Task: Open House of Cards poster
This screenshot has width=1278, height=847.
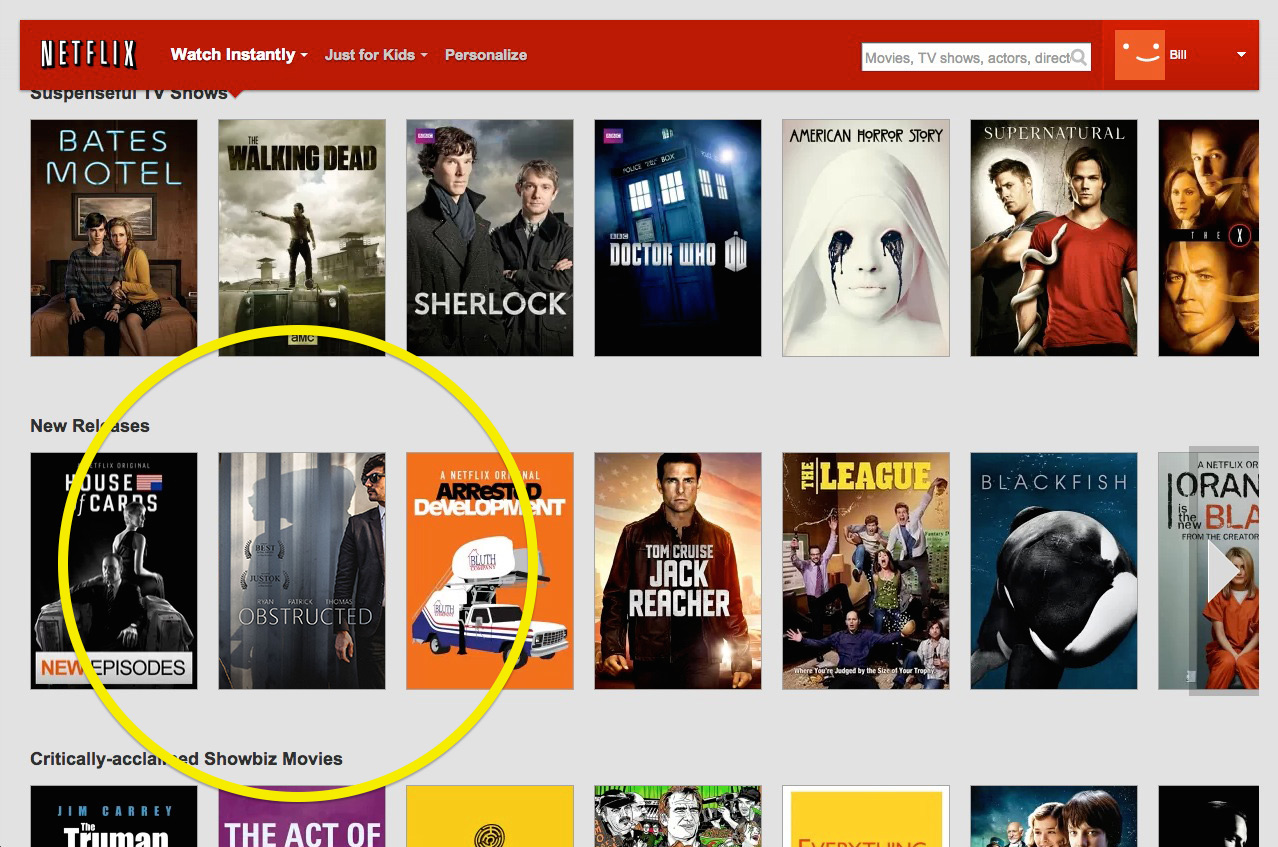Action: coord(114,571)
